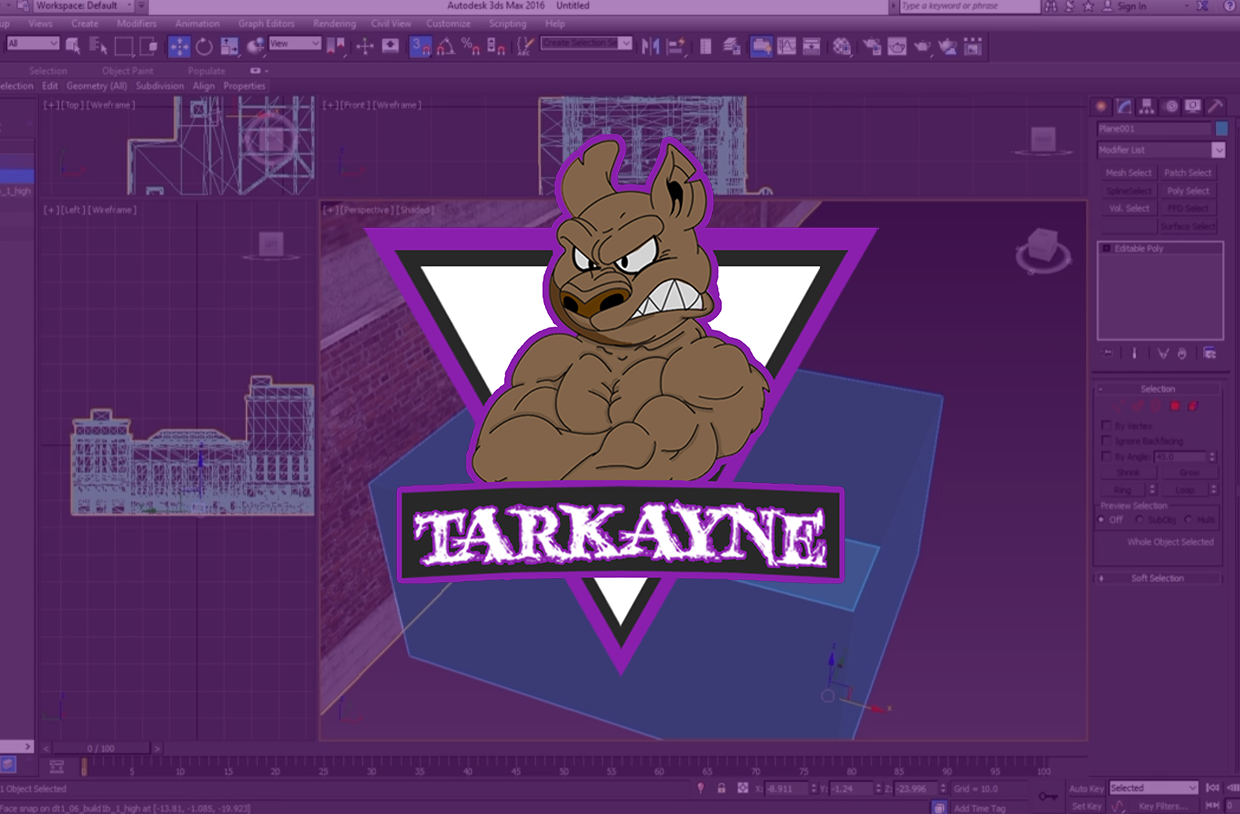The width and height of the screenshot is (1240, 814).
Task: Activate the Select and Move tool
Action: pos(179,46)
